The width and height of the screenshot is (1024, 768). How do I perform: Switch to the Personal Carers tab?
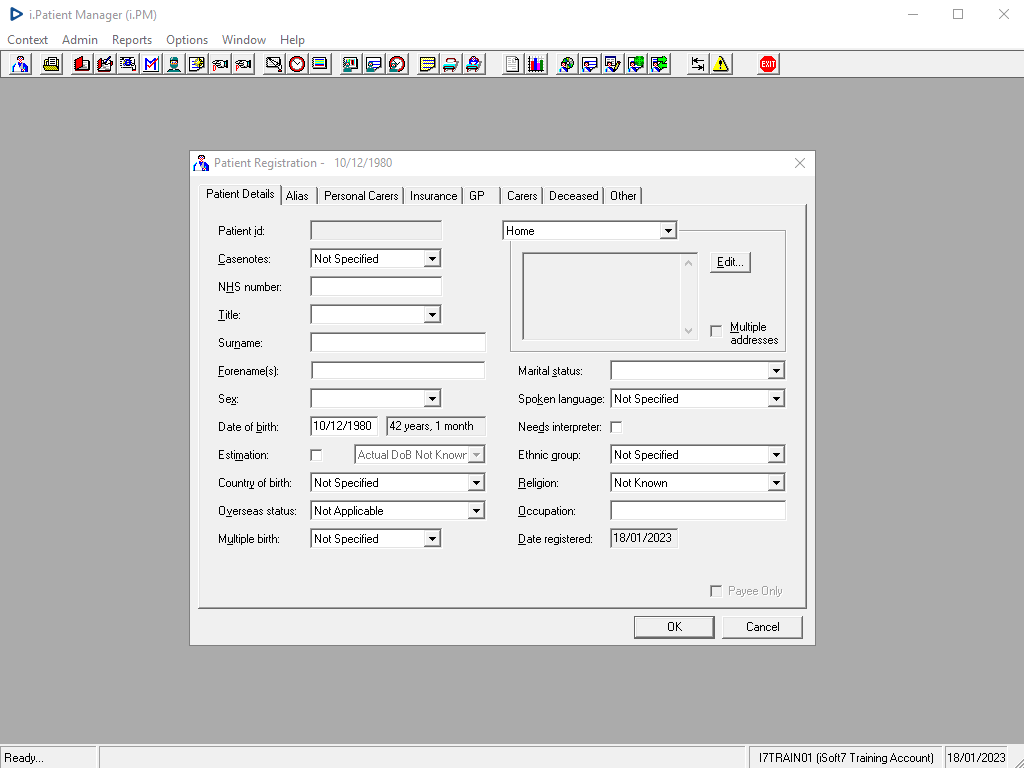point(361,196)
